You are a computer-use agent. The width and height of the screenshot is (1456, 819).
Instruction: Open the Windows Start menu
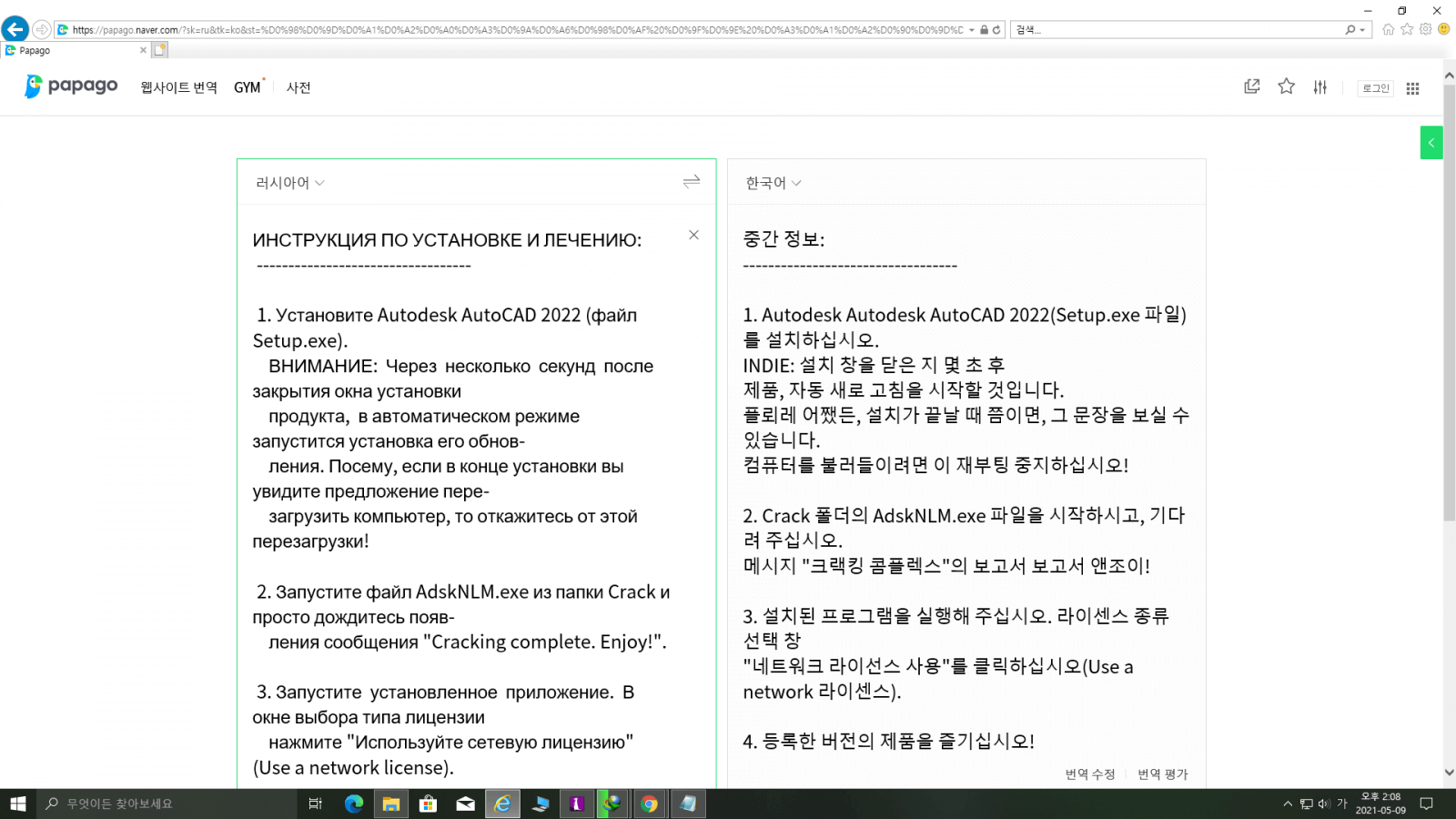coord(18,804)
